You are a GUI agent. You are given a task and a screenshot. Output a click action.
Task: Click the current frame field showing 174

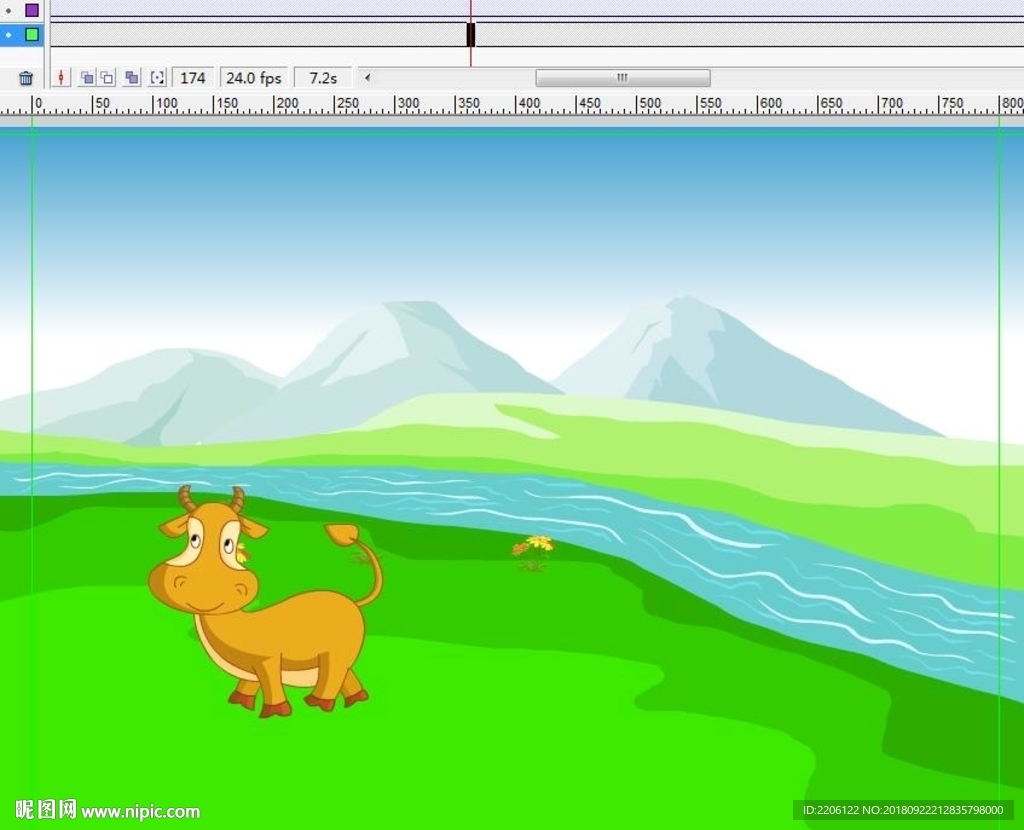pos(193,78)
